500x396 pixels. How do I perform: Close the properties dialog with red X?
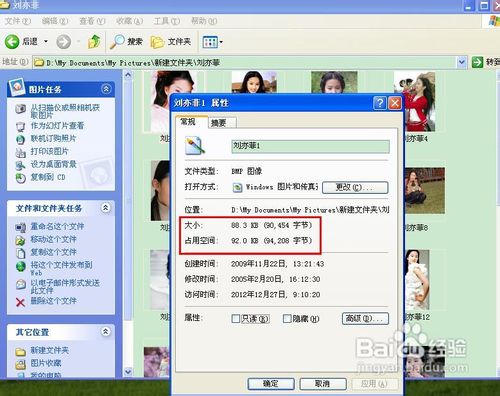[x=395, y=103]
